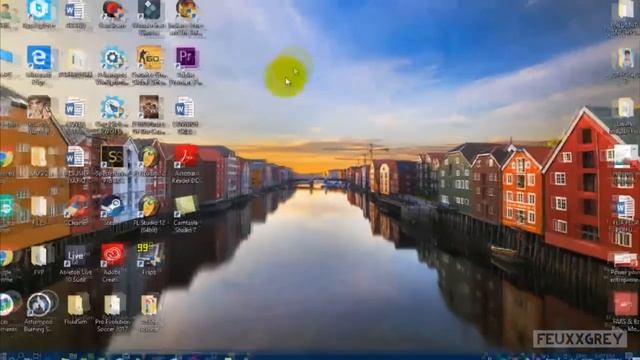Select the portrait-face shortcut below Edge
640x360 pixels.
[39, 108]
